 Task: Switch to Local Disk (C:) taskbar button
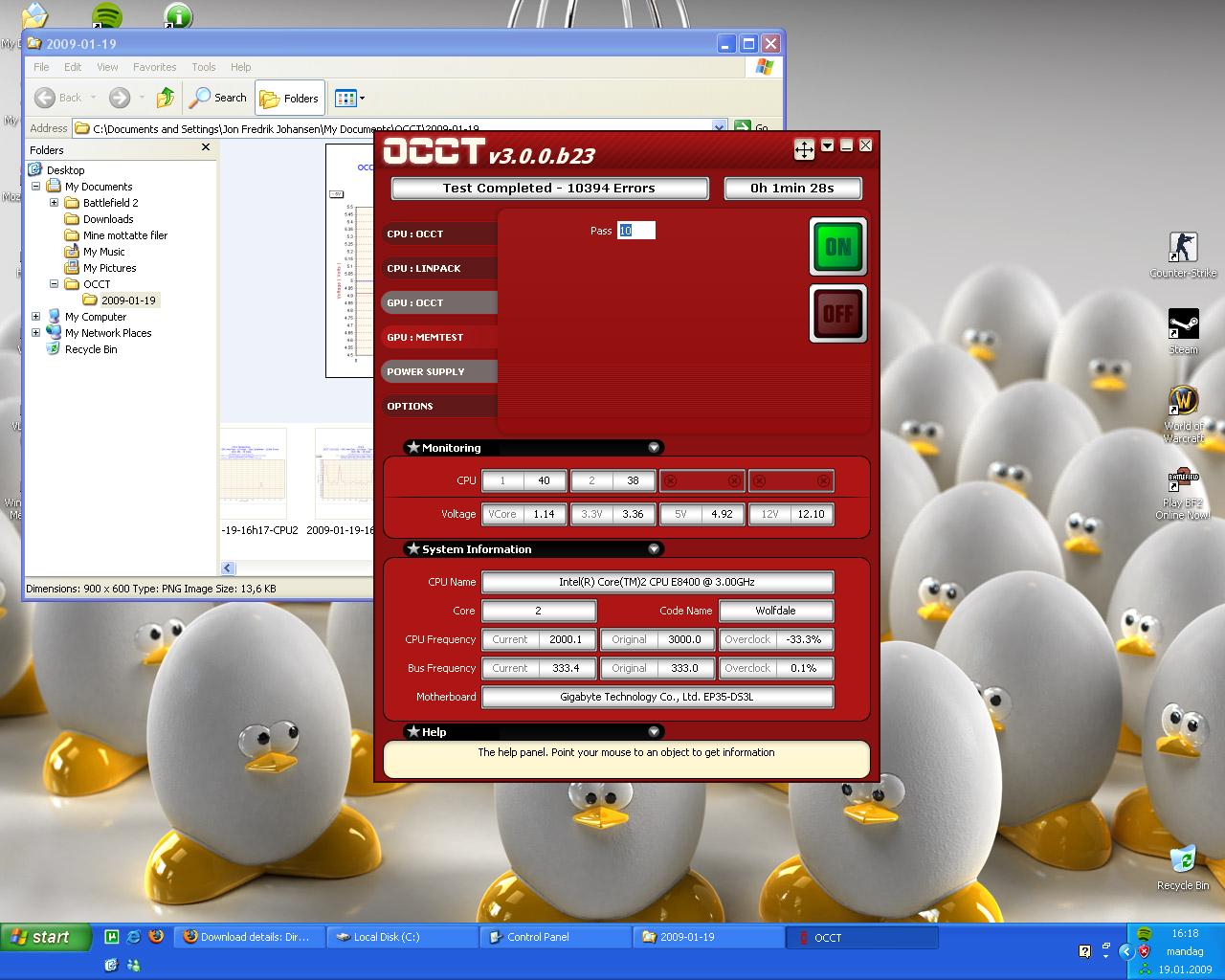pyautogui.click(x=402, y=937)
